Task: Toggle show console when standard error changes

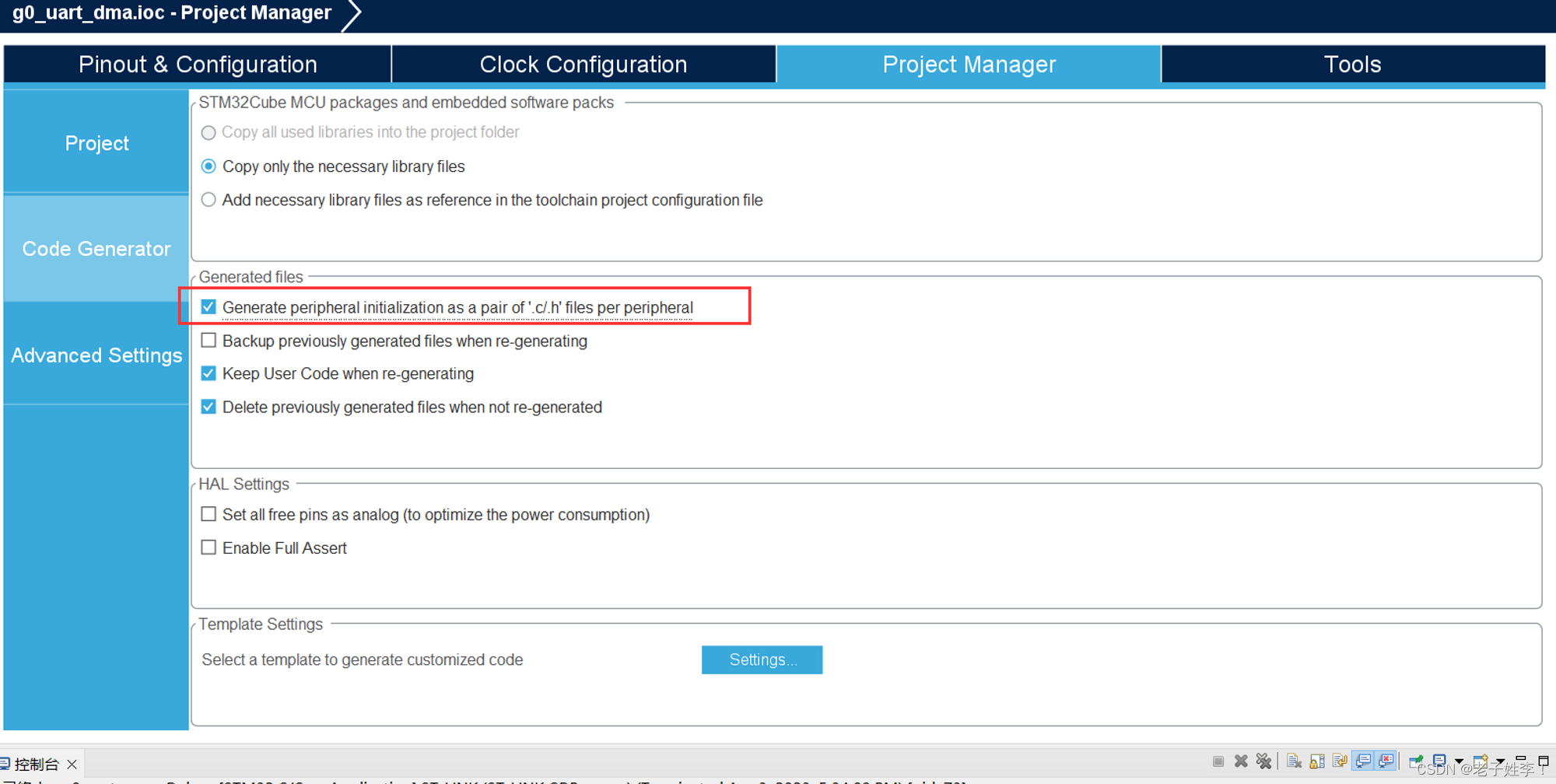Action: click(1386, 761)
